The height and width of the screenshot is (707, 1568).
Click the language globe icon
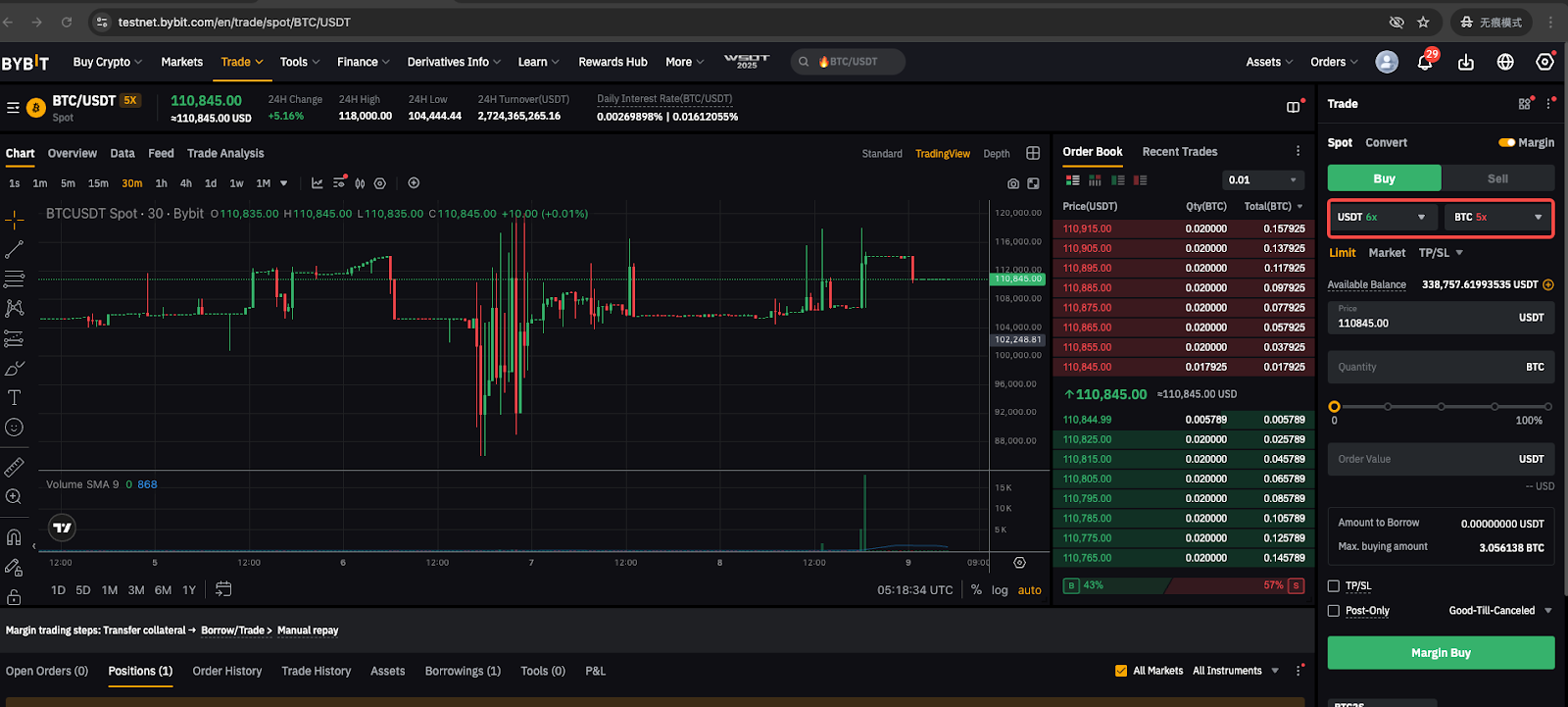pos(1505,63)
